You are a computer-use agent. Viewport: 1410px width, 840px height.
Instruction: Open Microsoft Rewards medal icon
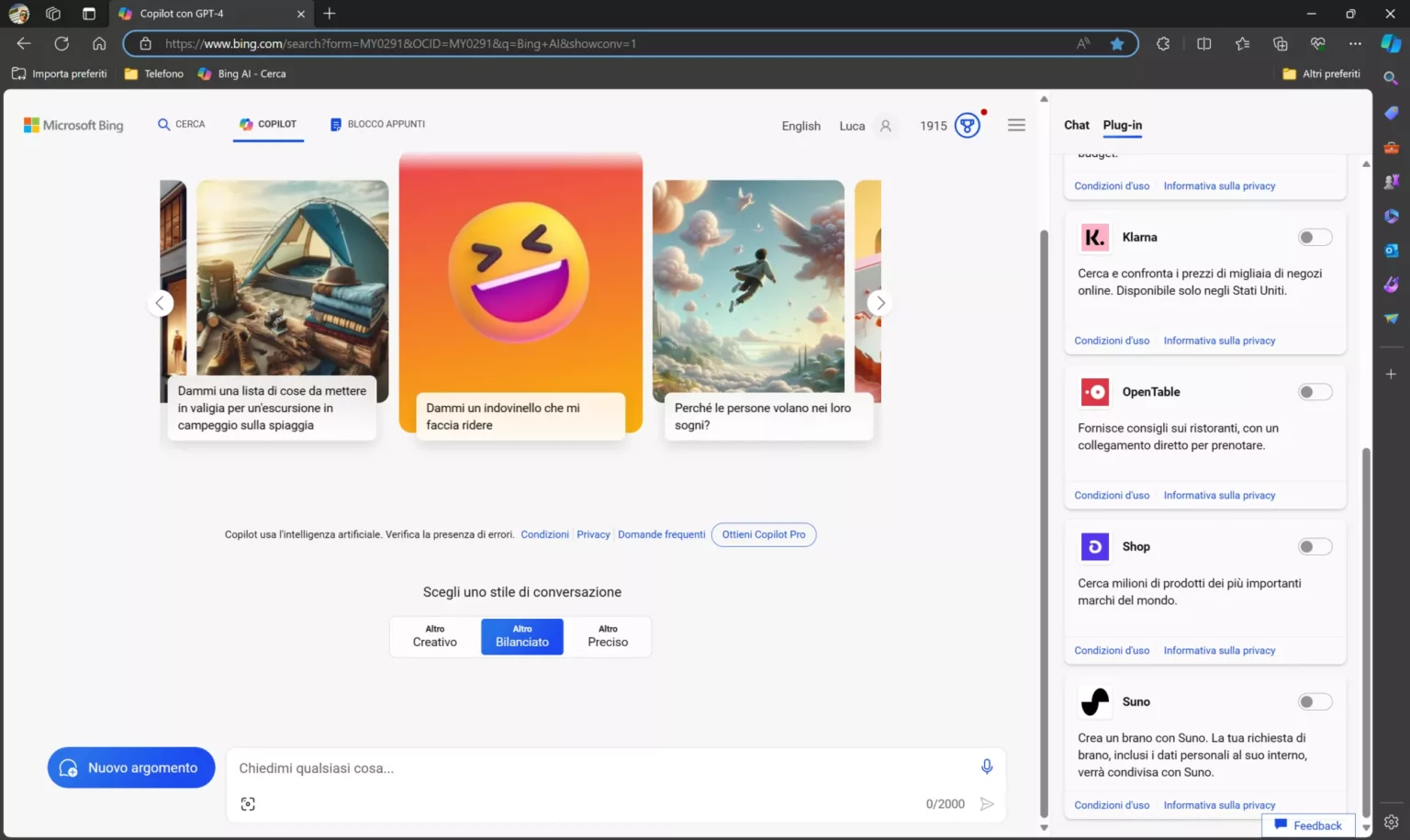(968, 125)
